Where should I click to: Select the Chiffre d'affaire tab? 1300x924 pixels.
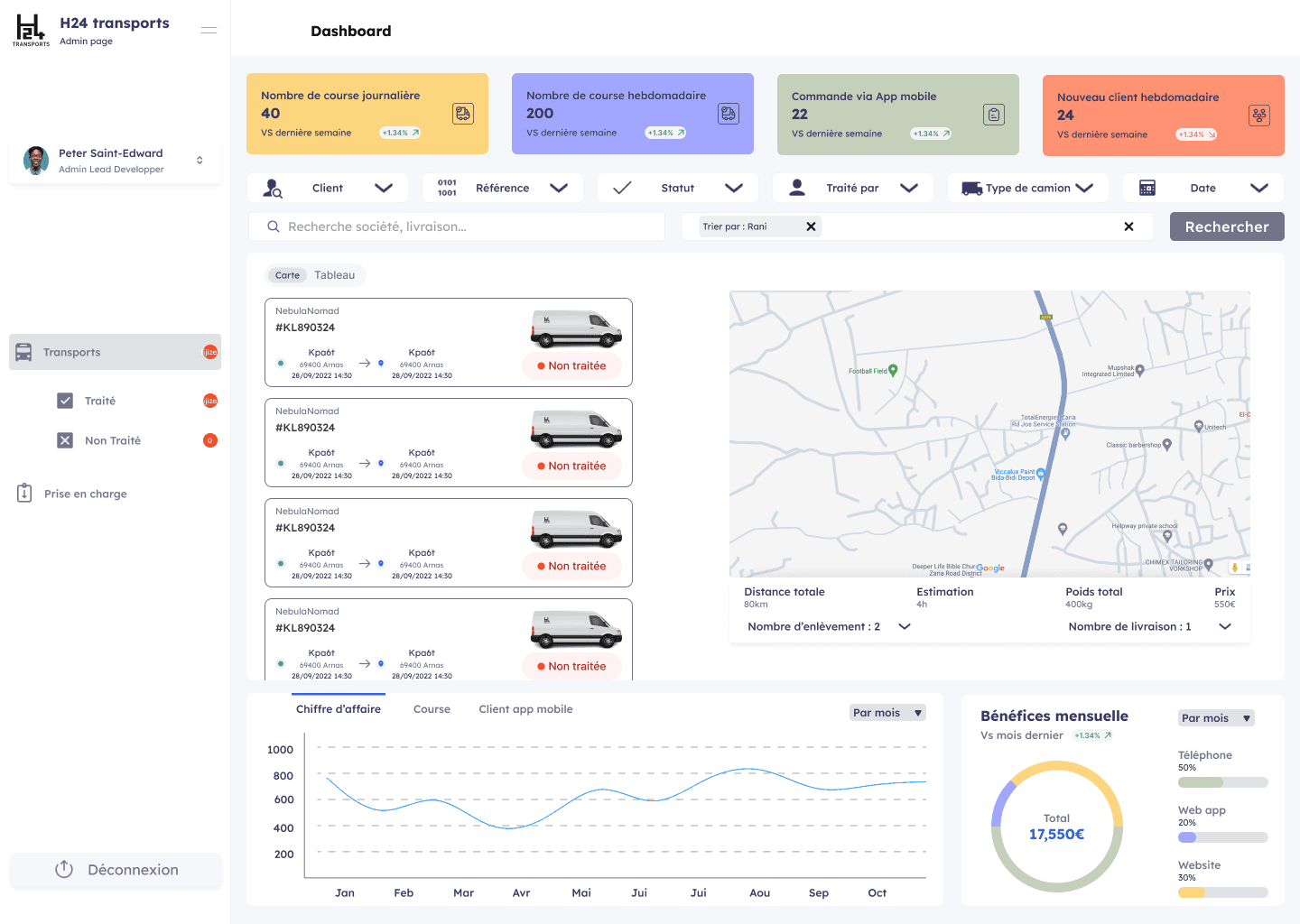pos(339,709)
